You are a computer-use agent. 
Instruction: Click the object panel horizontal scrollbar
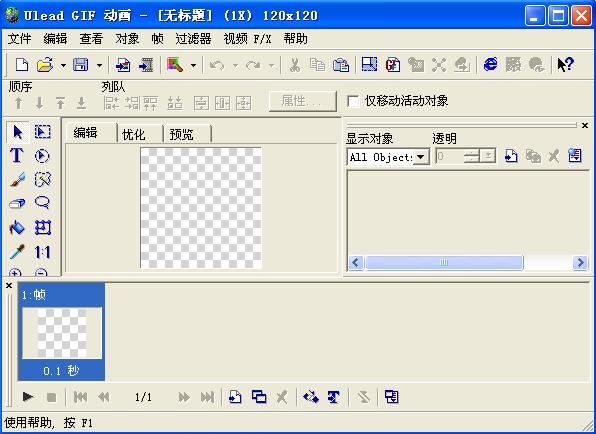click(468, 263)
